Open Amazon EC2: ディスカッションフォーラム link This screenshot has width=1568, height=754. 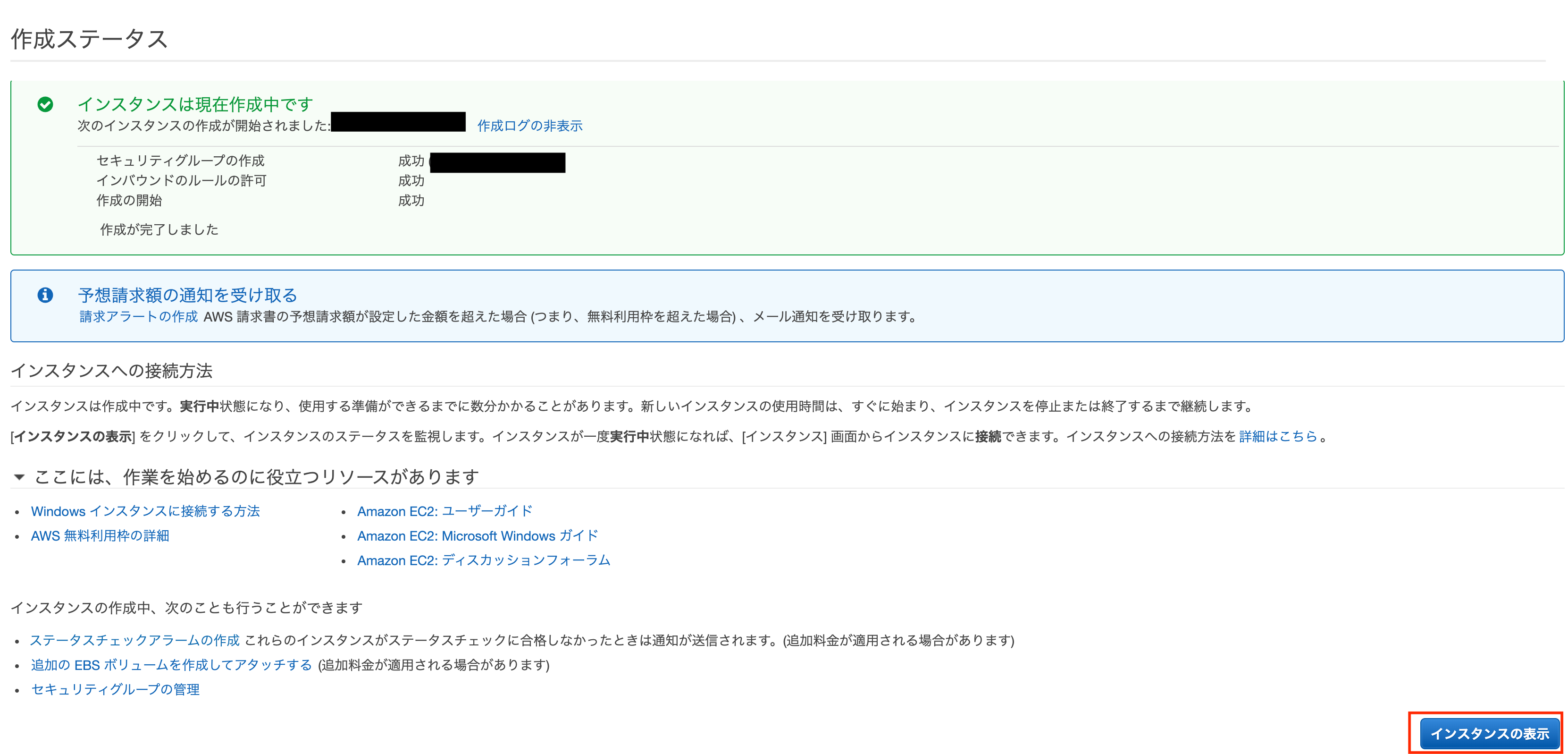click(x=483, y=560)
